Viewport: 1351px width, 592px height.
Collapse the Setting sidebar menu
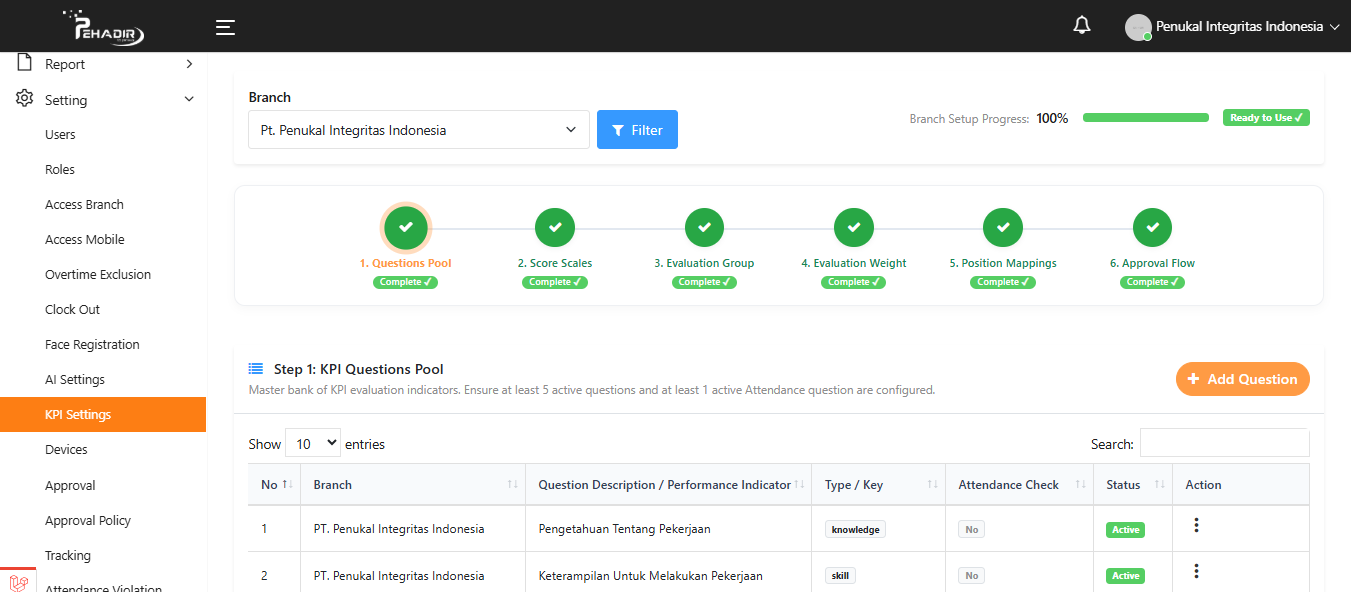click(103, 100)
